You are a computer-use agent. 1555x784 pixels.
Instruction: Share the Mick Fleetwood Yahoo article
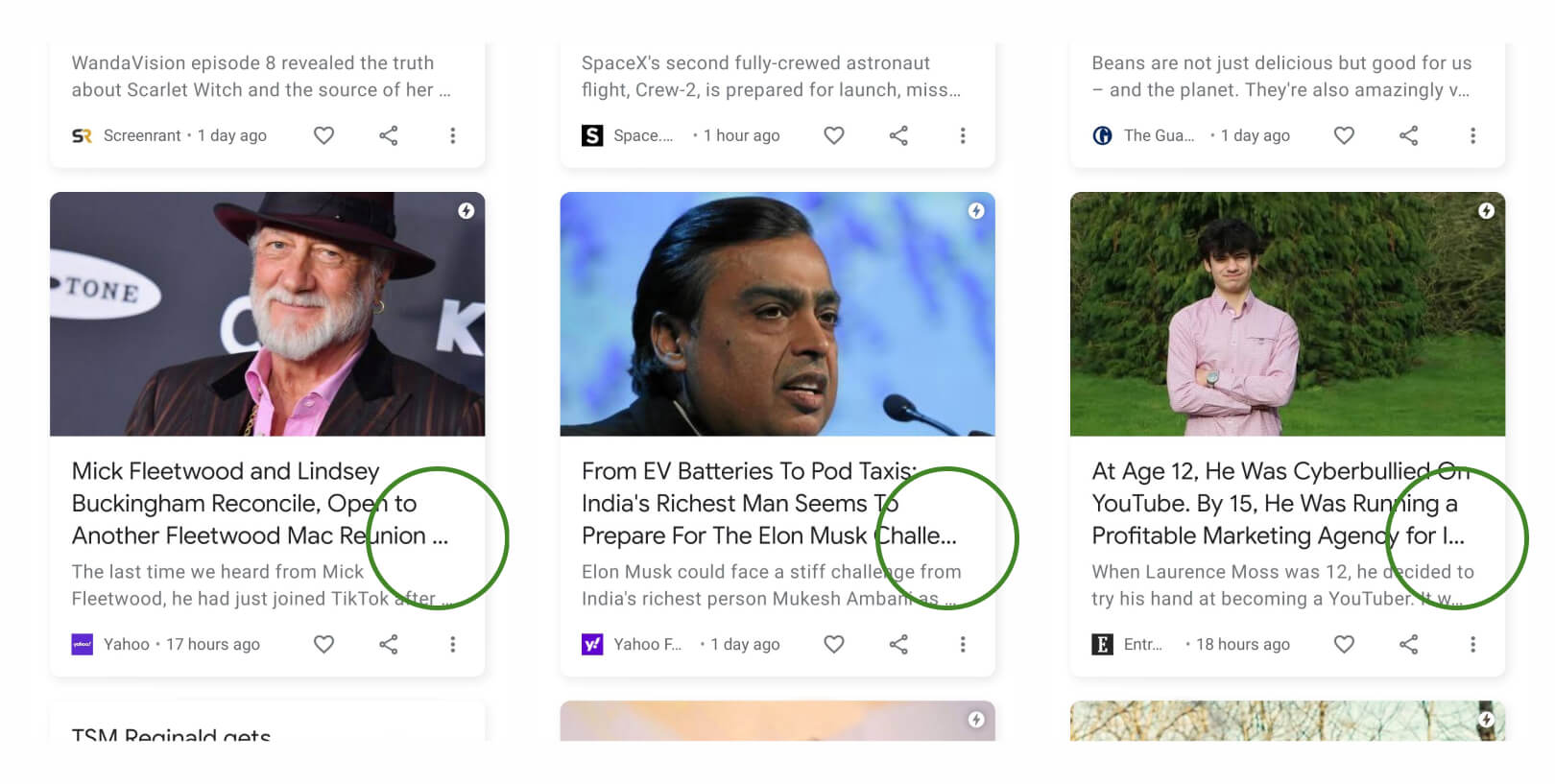(389, 644)
